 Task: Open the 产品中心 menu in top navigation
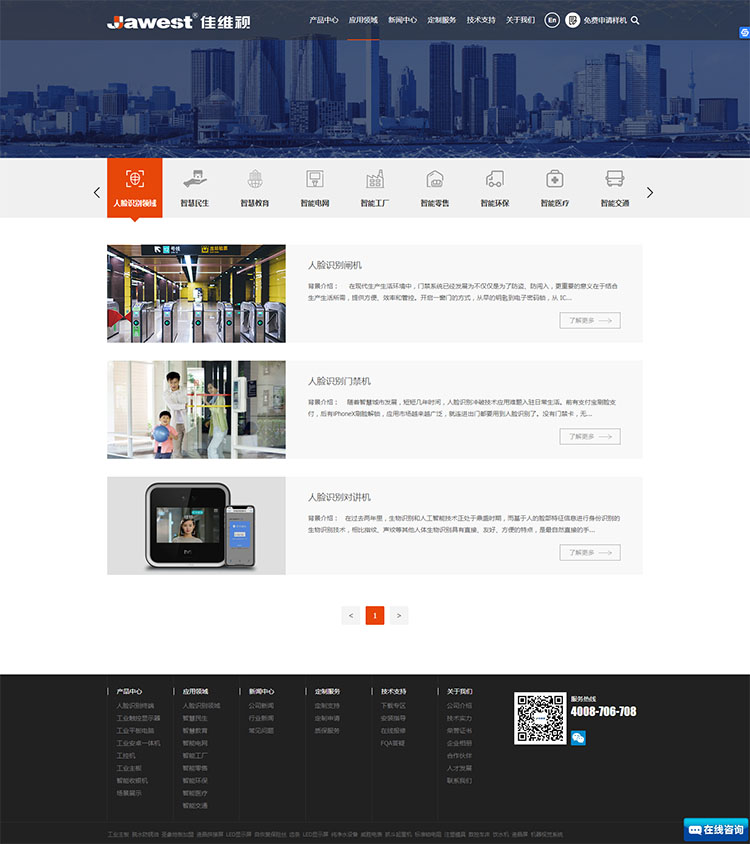click(324, 20)
